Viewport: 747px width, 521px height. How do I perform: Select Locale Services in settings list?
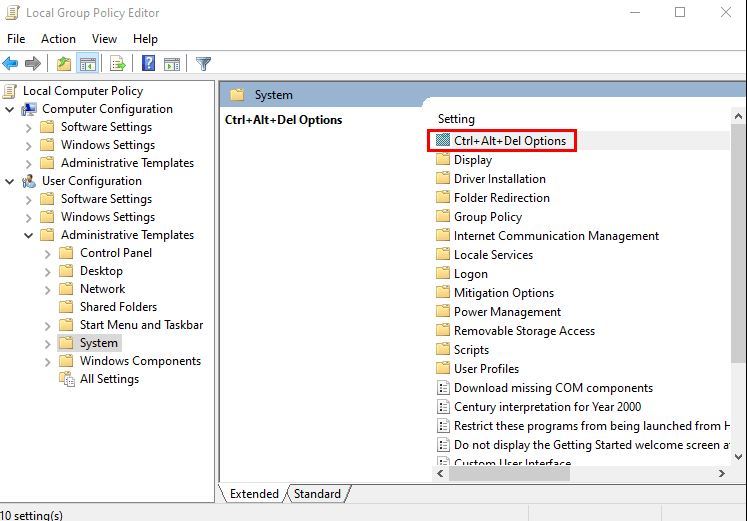[x=493, y=255]
